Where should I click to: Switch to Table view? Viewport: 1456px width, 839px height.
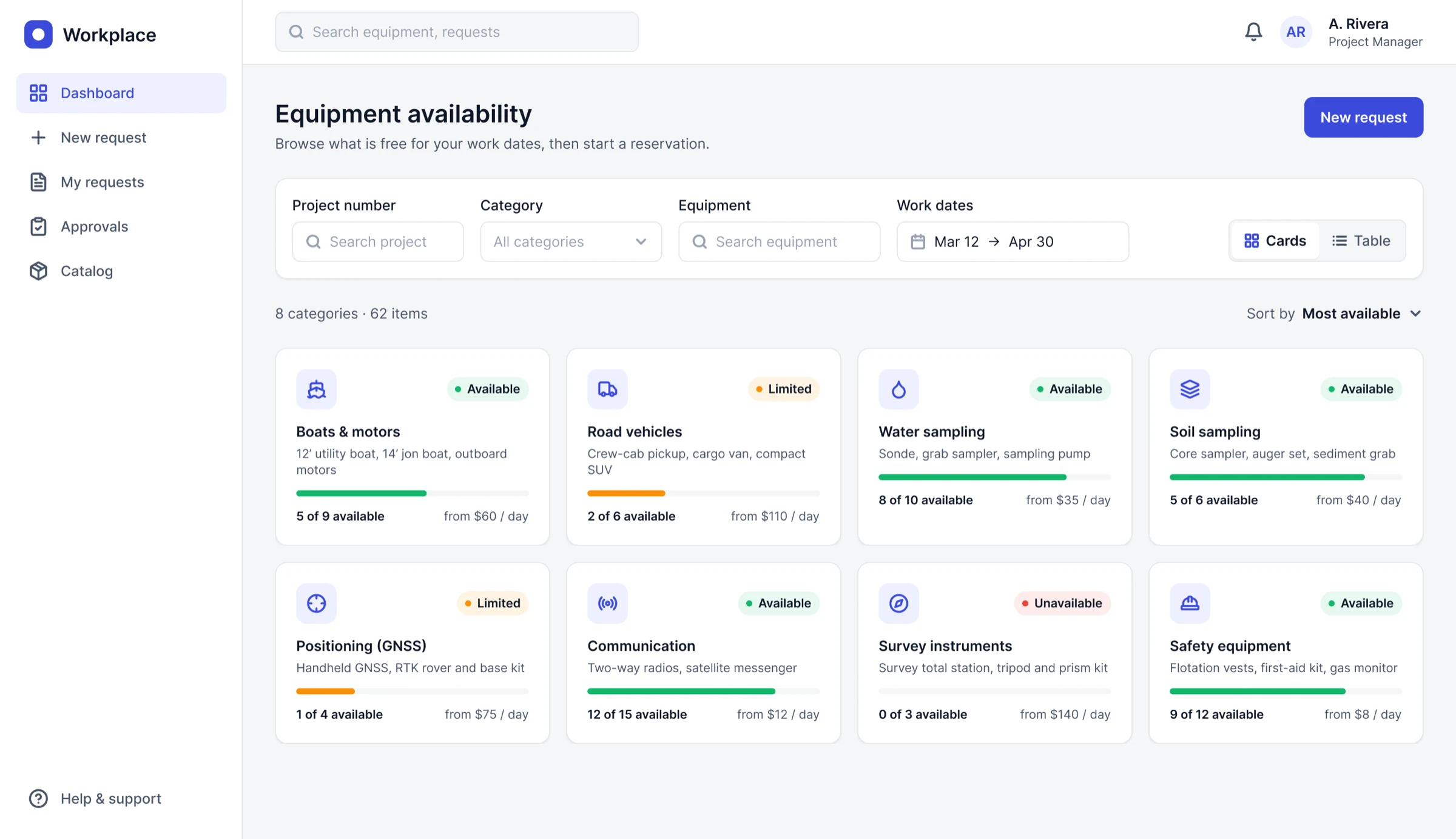click(1361, 241)
